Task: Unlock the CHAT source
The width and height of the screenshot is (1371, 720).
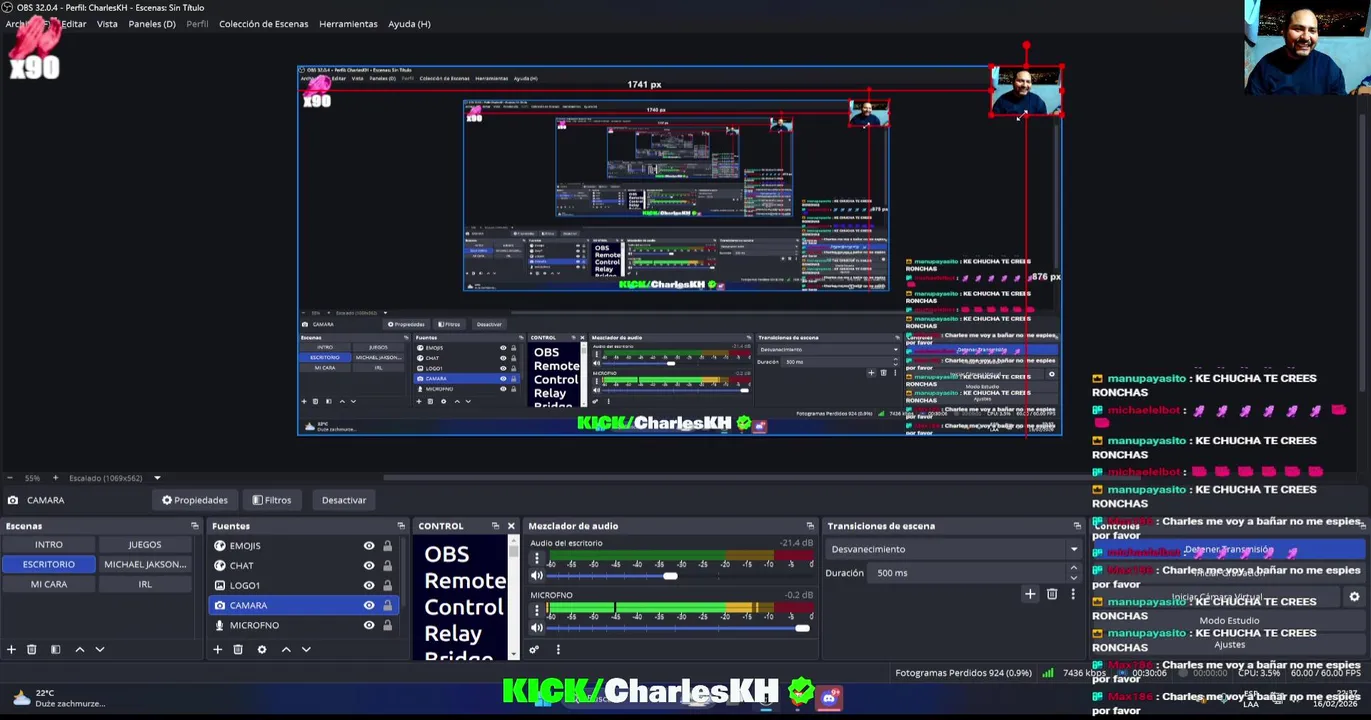Action: [x=387, y=566]
